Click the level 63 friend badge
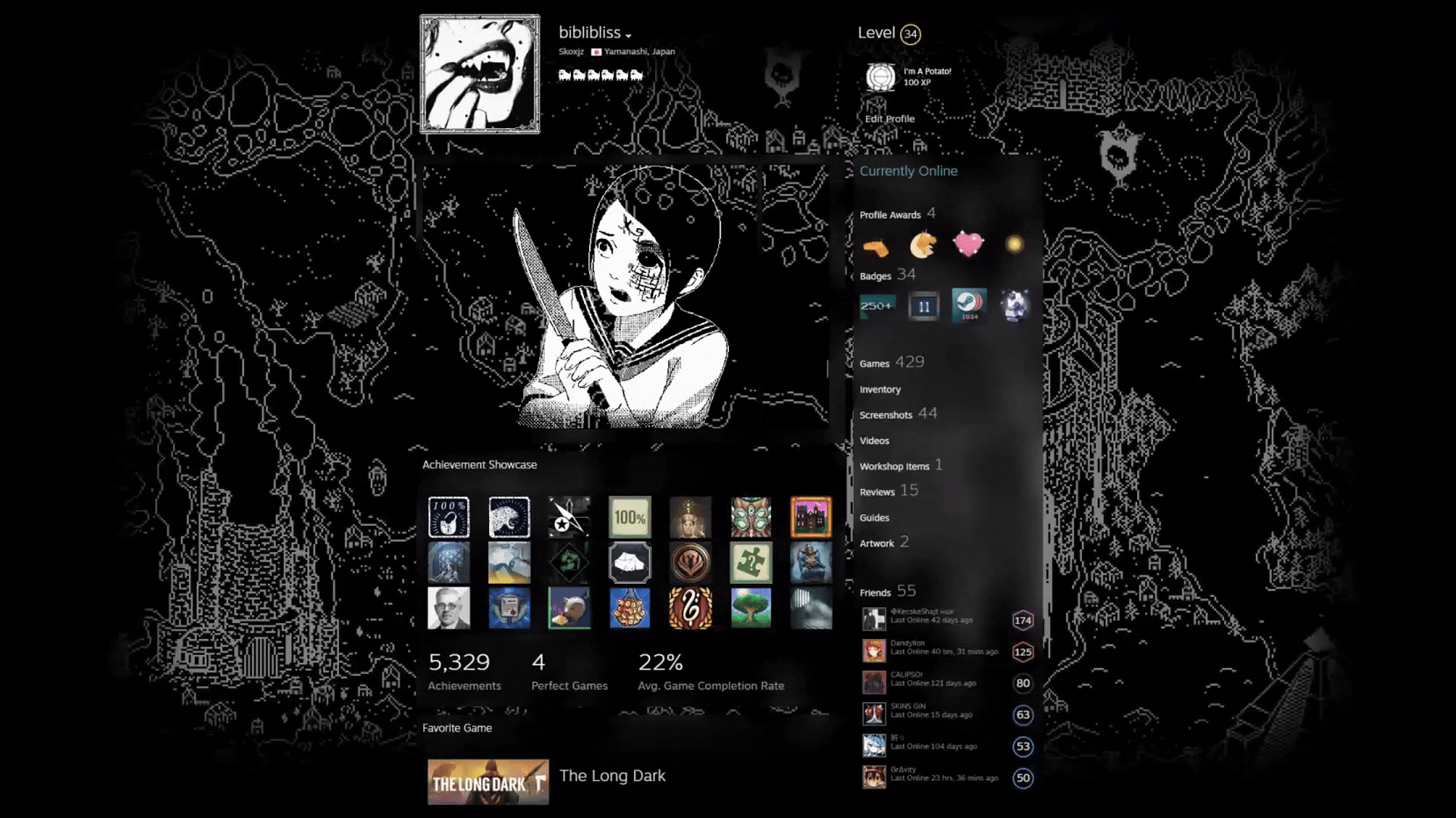 coord(1022,714)
